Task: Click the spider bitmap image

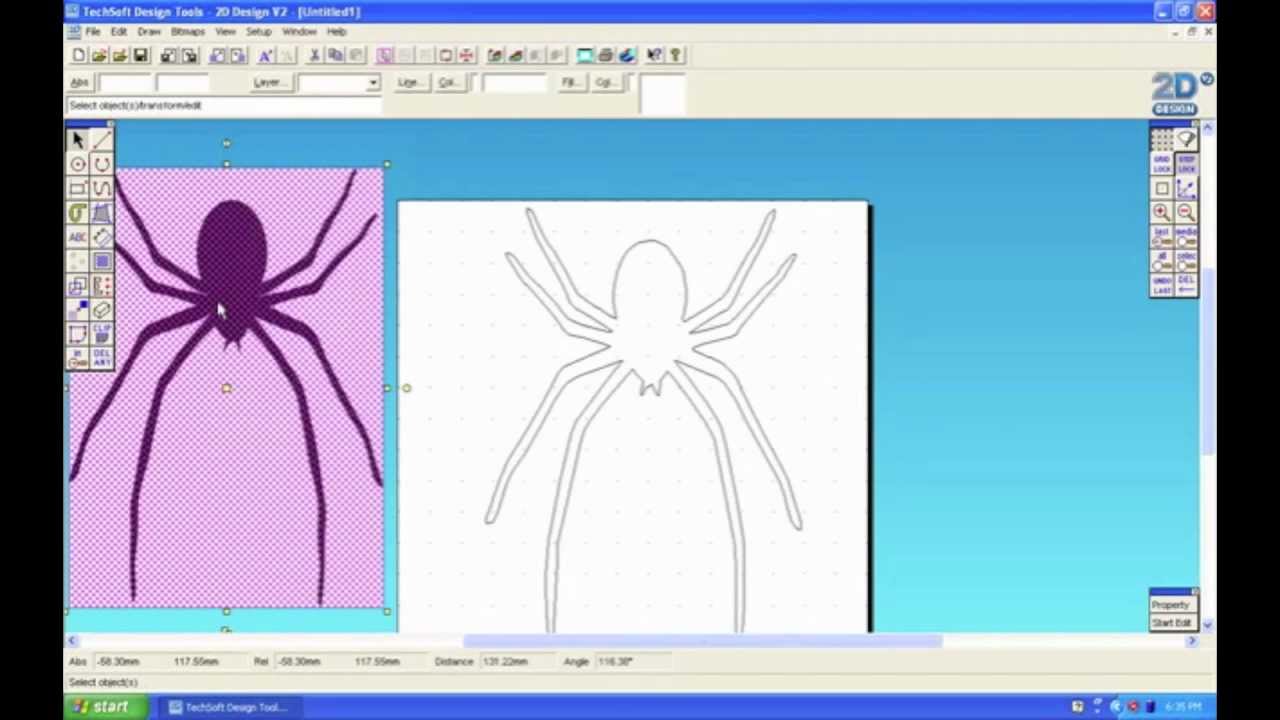Action: (226, 388)
